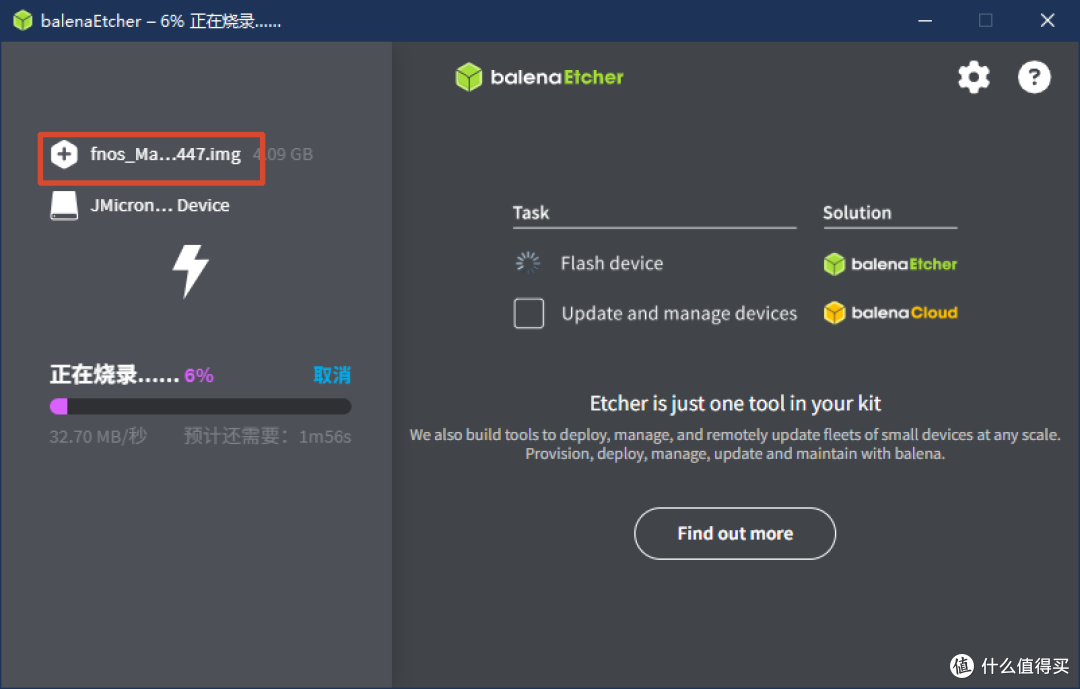Tick the Update and manage devices checkbox

(528, 313)
